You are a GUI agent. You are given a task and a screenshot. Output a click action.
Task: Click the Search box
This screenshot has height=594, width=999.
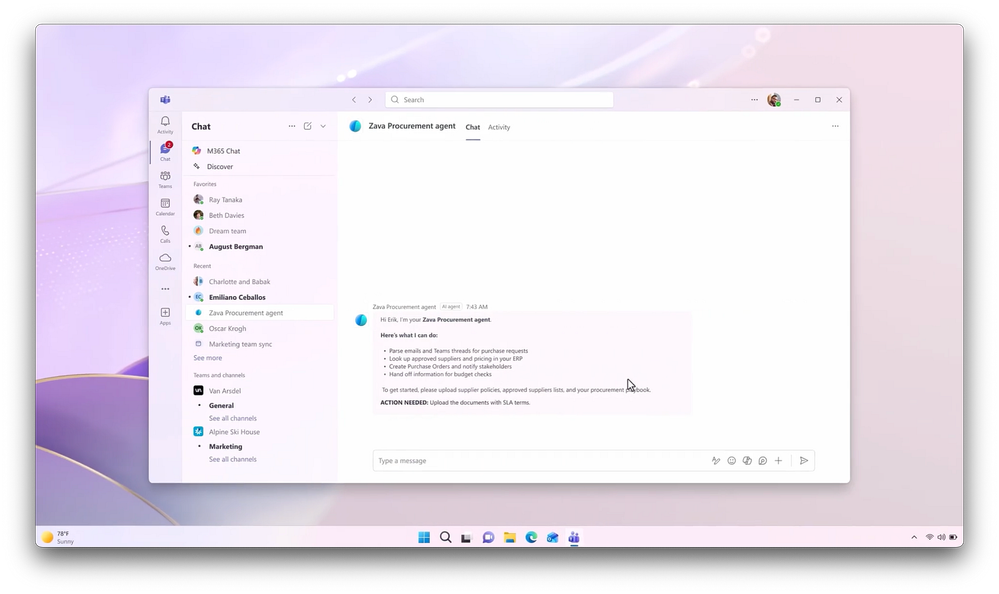pos(500,99)
